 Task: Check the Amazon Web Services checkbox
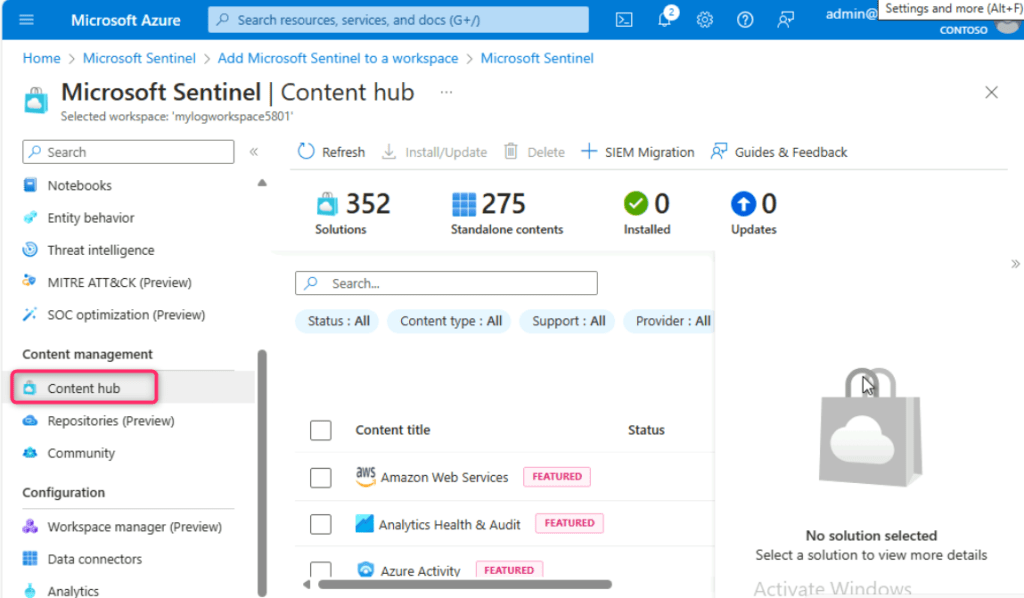(320, 478)
